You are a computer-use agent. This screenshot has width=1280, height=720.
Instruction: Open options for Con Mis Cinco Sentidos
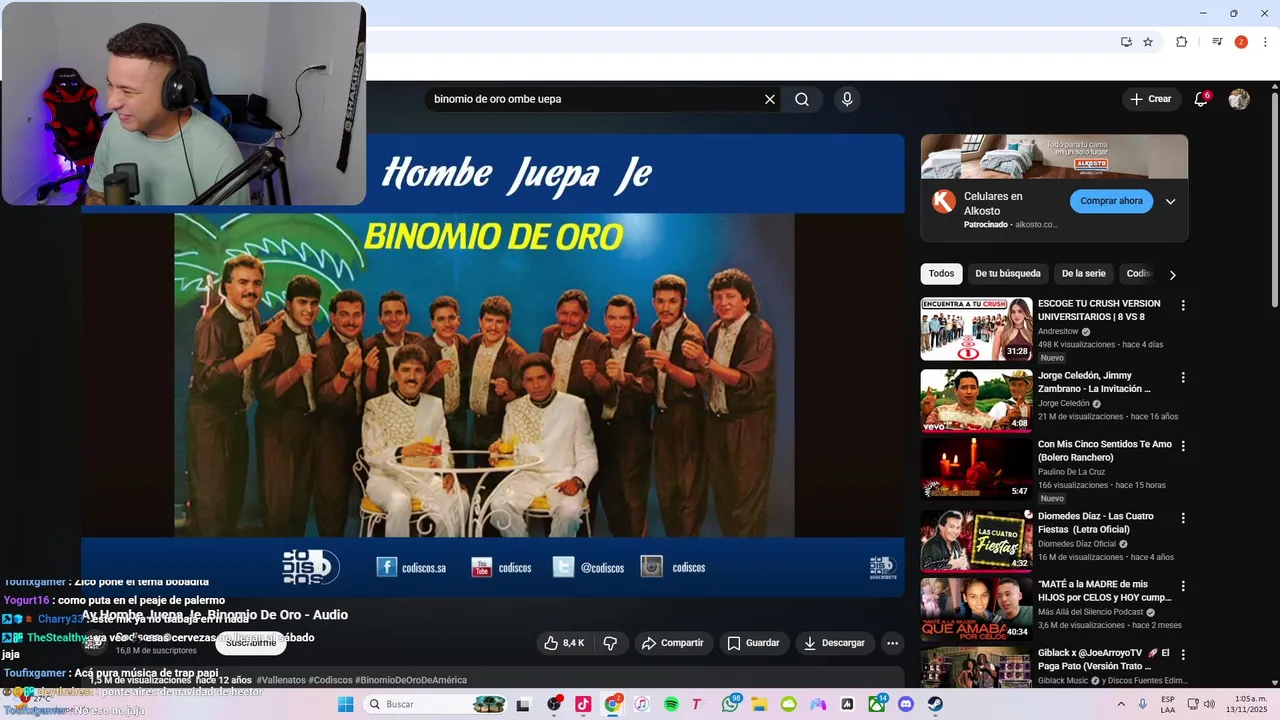coord(1183,446)
